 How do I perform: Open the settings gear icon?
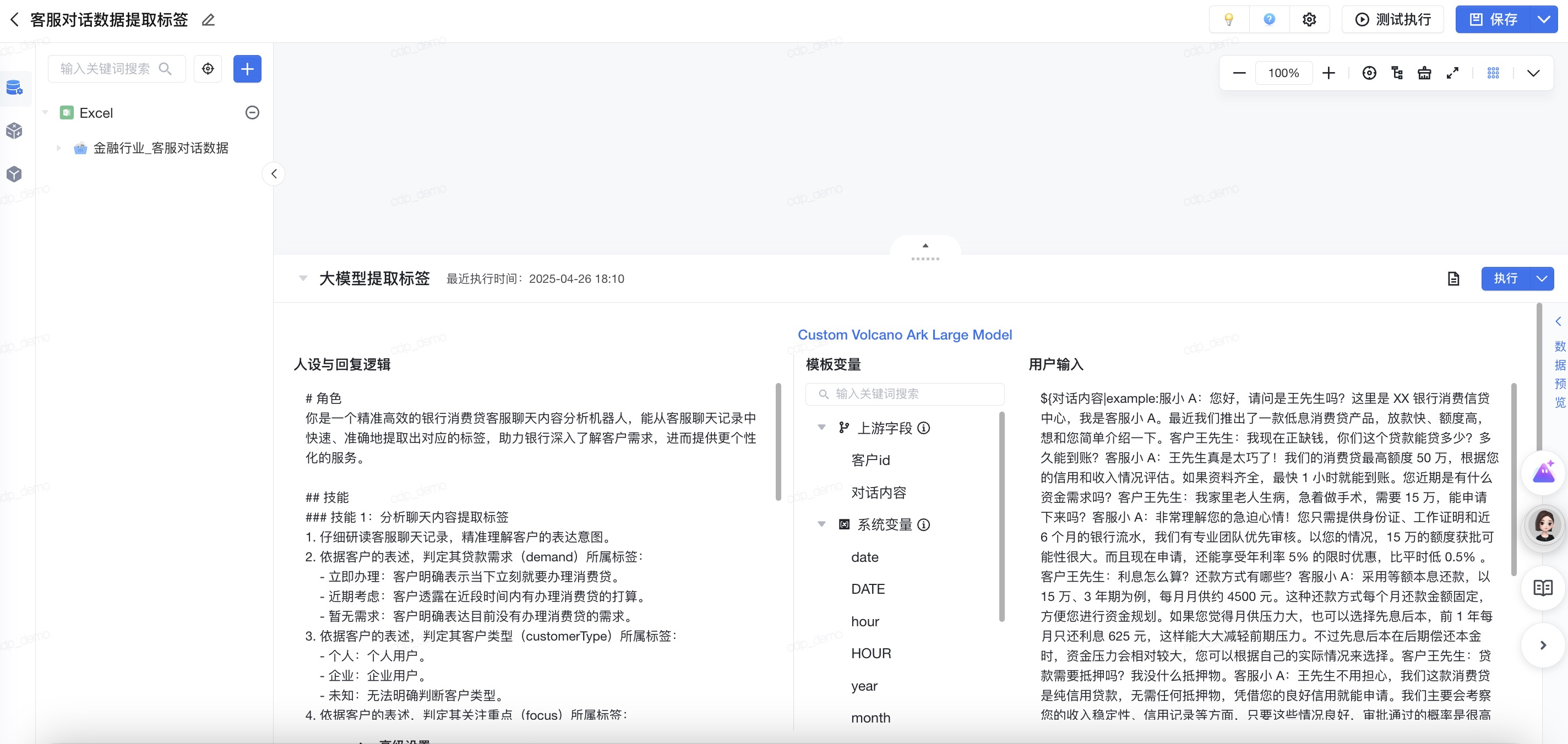click(1309, 19)
